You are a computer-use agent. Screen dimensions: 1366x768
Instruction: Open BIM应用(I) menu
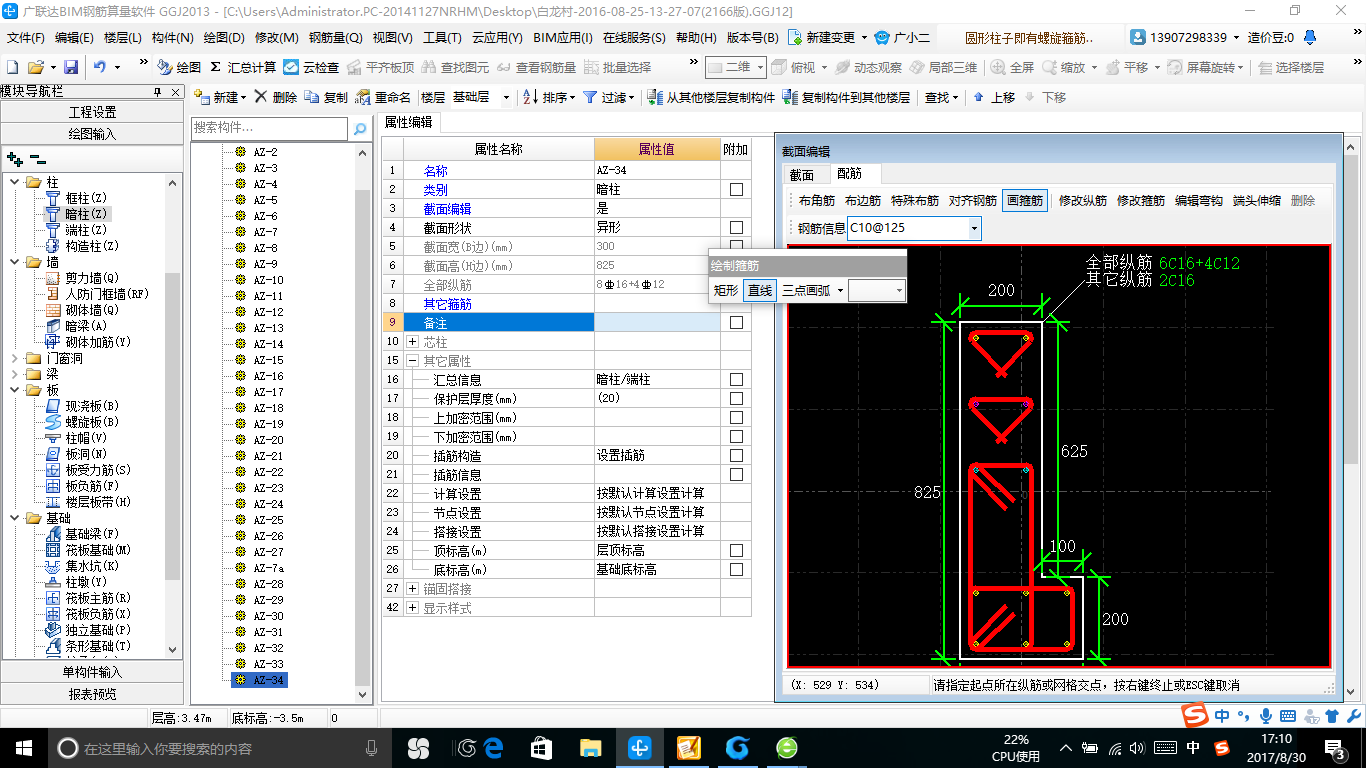tap(563, 37)
